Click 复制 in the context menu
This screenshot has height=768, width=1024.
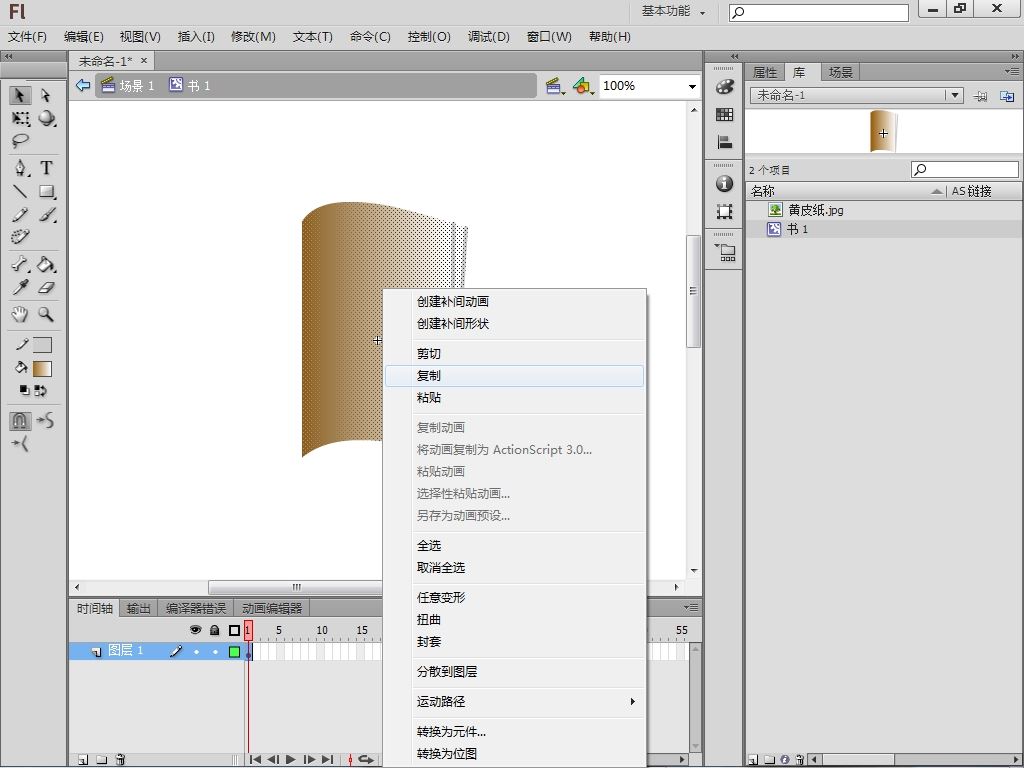[429, 376]
